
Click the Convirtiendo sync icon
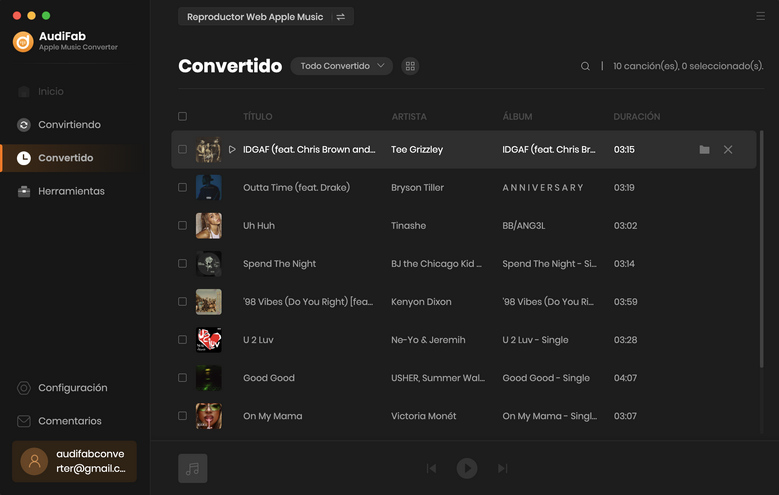(x=24, y=125)
